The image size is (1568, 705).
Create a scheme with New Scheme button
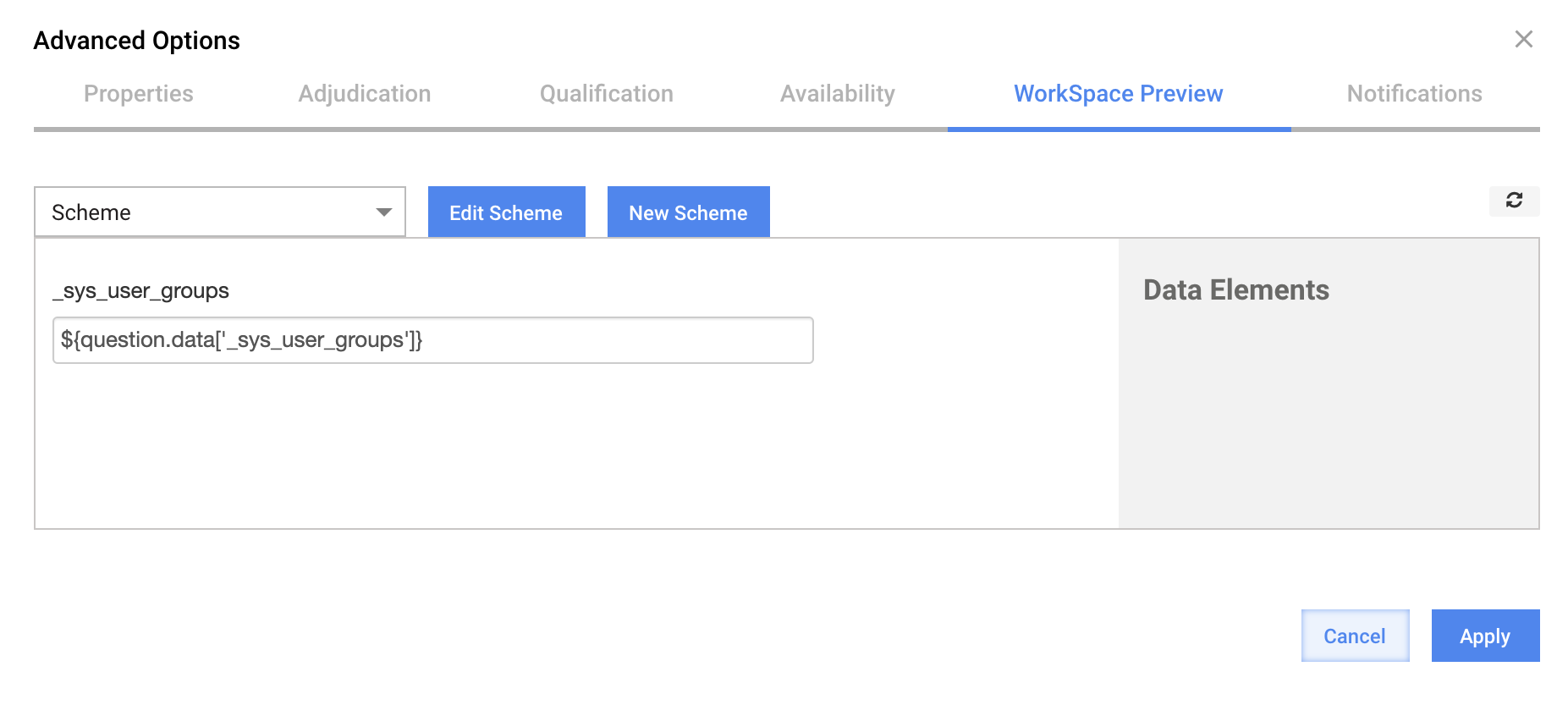coord(688,212)
